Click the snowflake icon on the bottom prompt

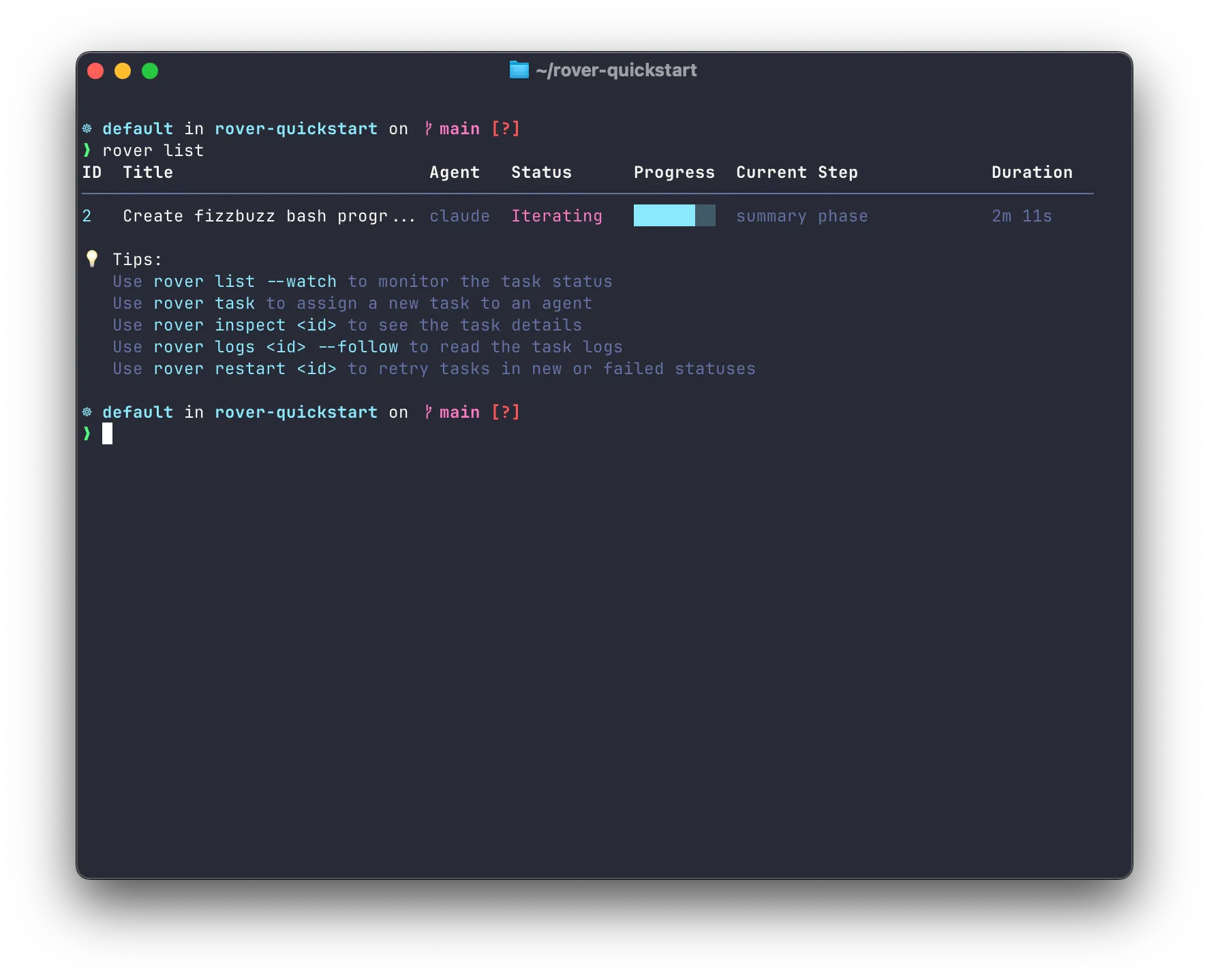88,412
